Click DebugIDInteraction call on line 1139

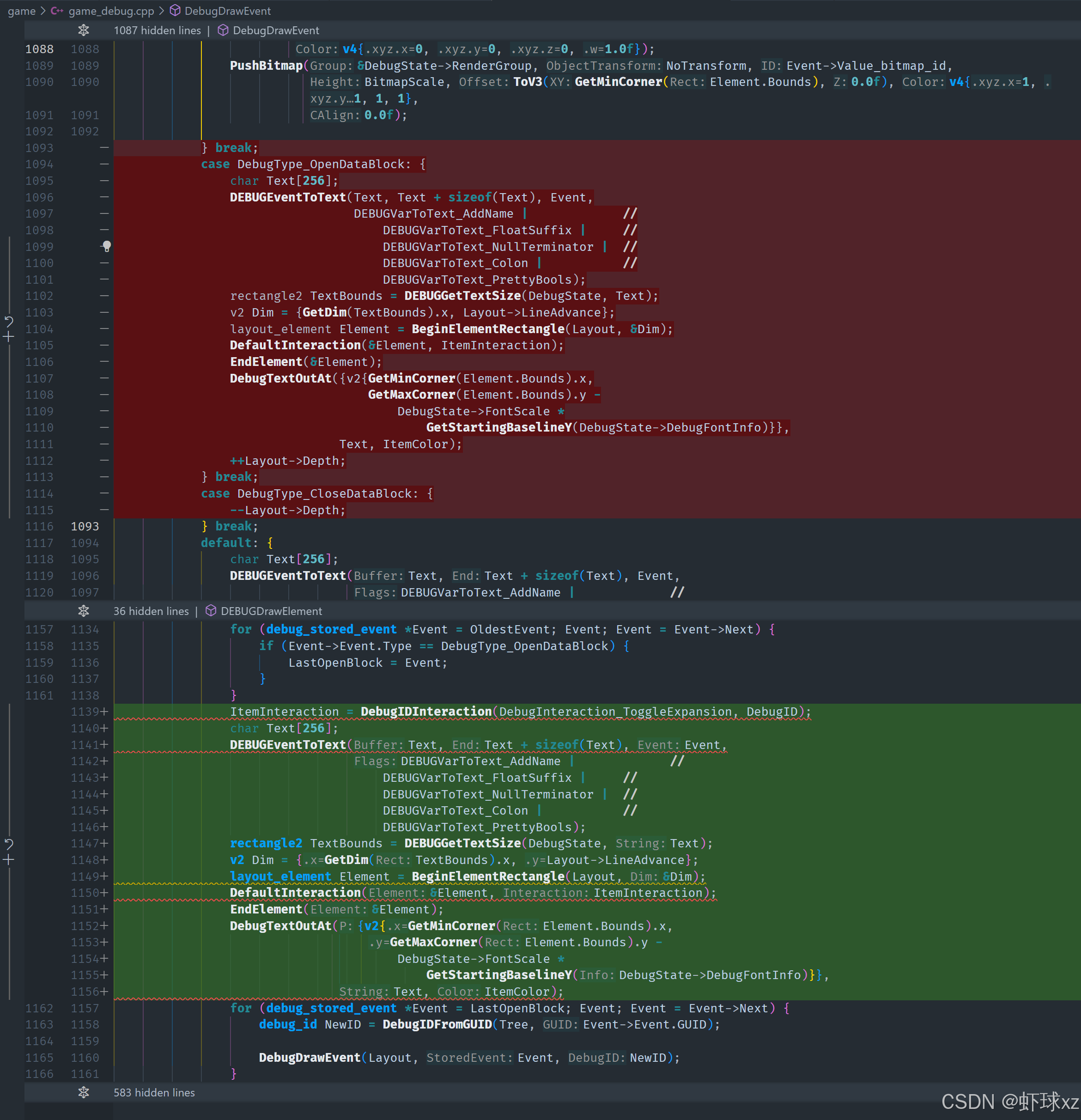point(425,712)
